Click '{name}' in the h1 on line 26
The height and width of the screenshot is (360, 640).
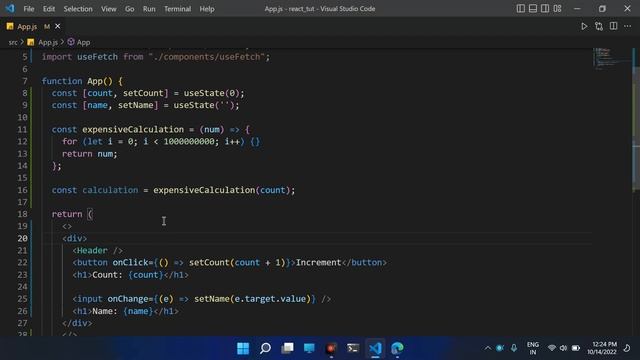pyautogui.click(x=138, y=311)
